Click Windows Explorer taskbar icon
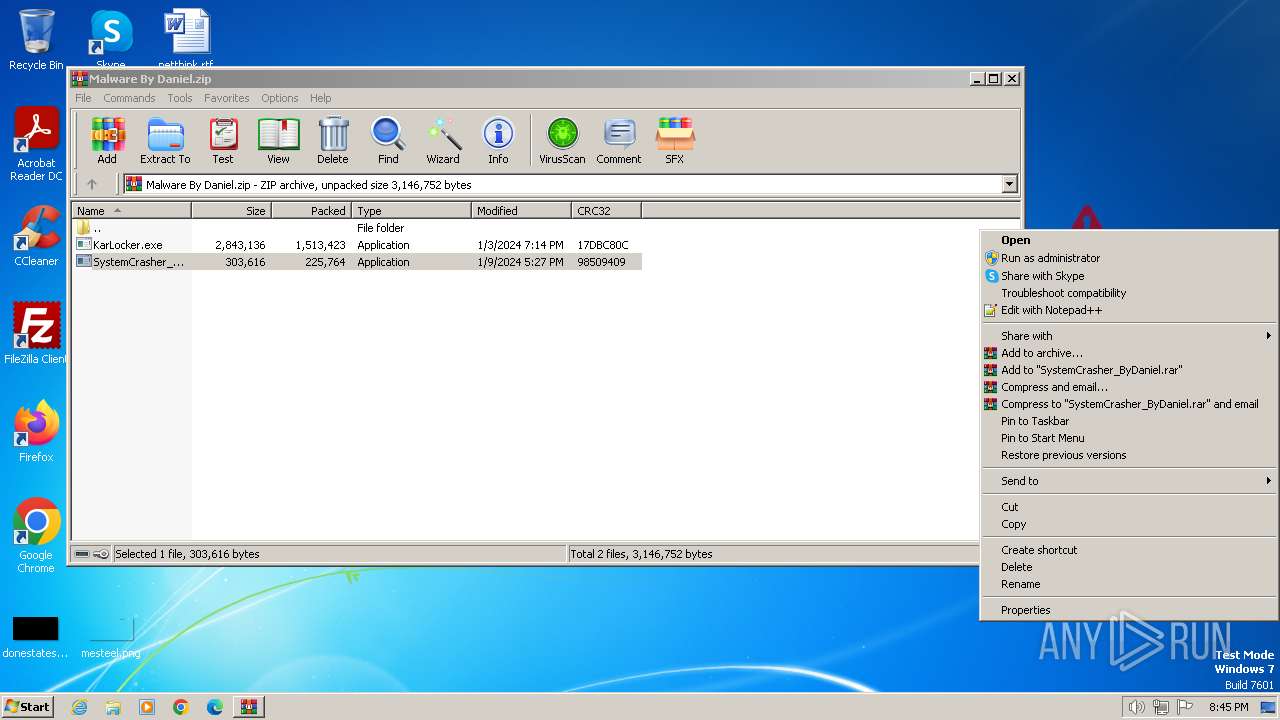This screenshot has width=1280, height=720. pos(113,707)
